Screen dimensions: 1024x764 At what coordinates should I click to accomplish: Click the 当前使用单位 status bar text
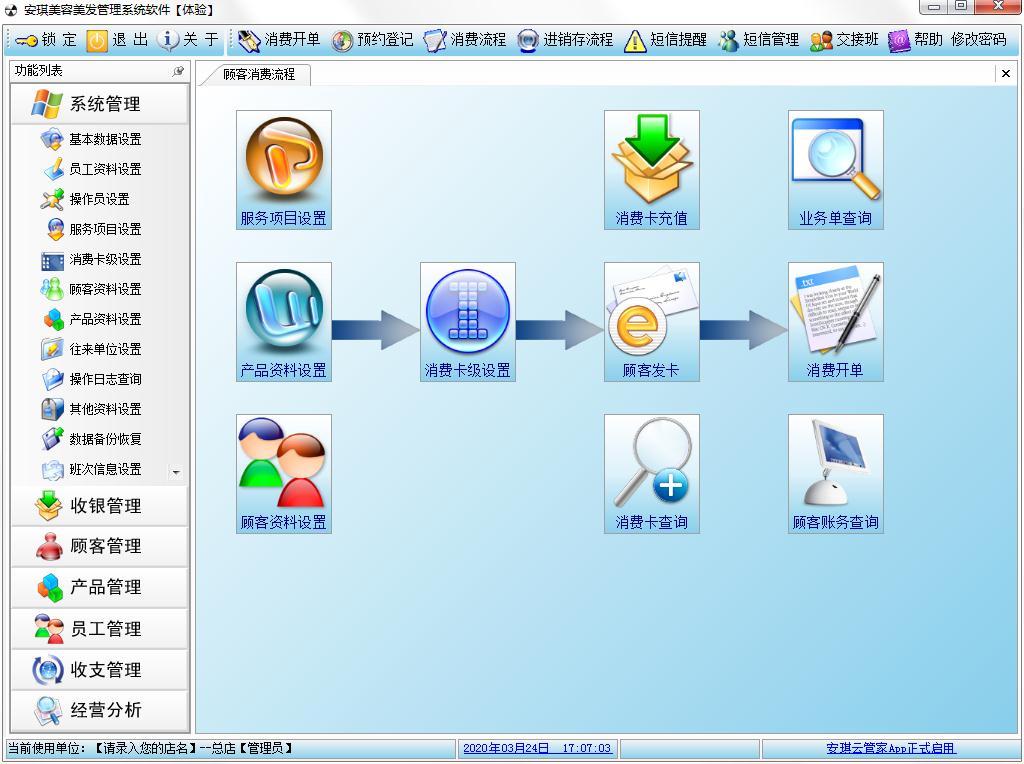[150, 748]
